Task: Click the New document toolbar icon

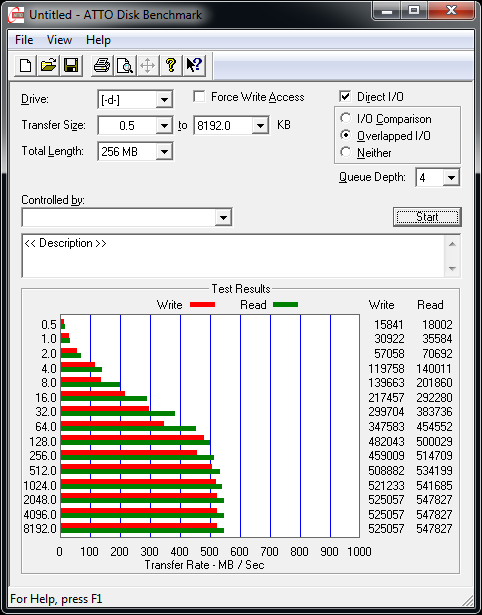Action: pos(25,65)
